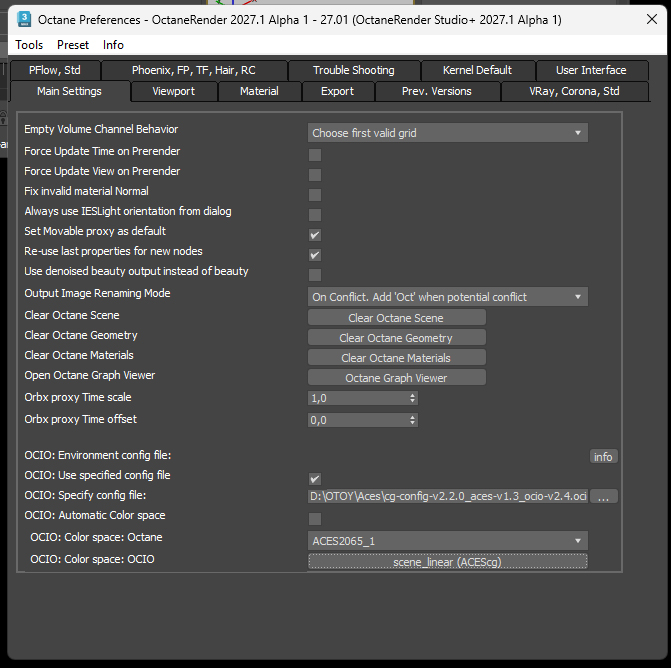Screen dimensions: 671x668
Task: Enable Force Update Time on Prerender
Action: [315, 155]
